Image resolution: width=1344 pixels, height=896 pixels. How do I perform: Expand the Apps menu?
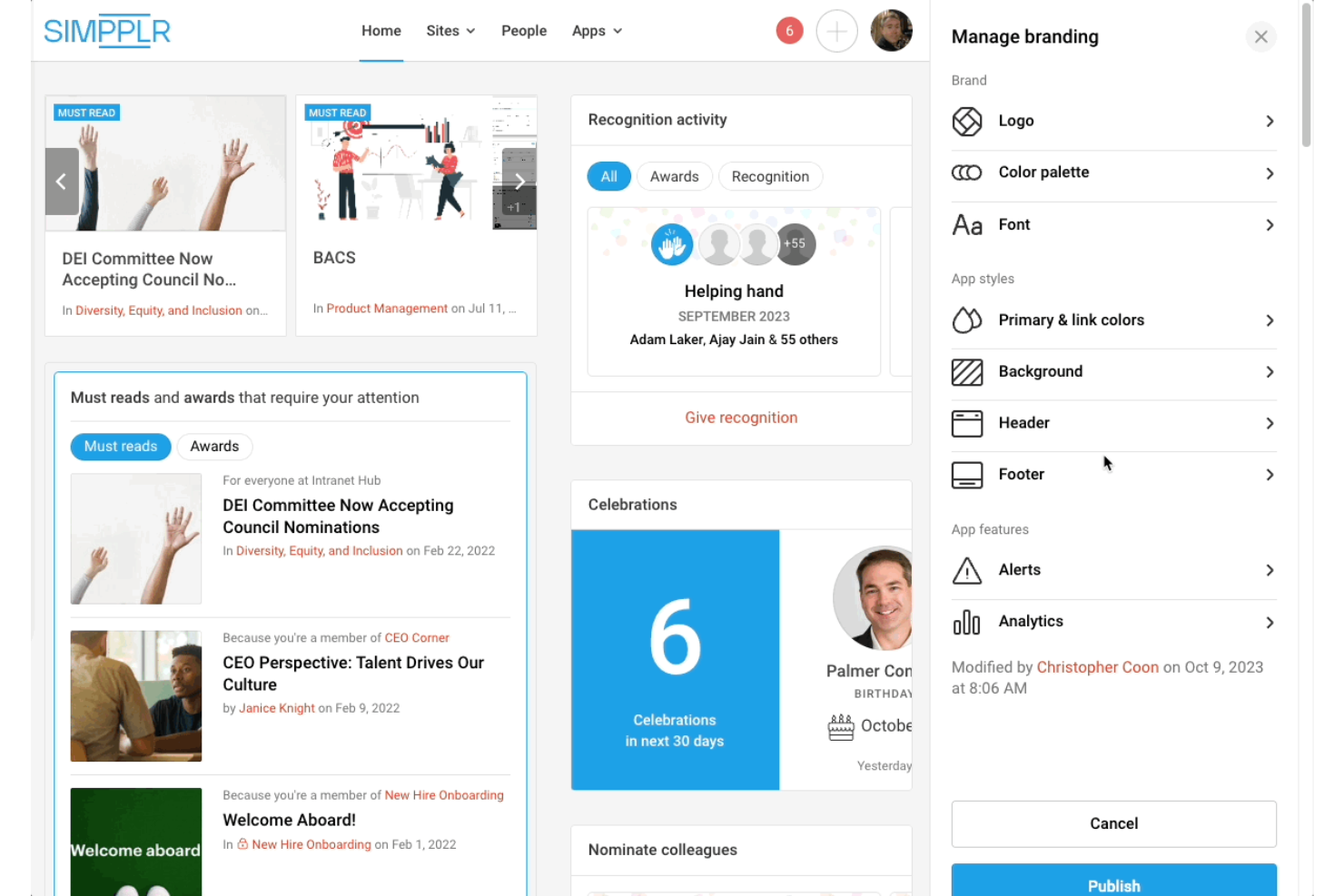[x=596, y=30]
